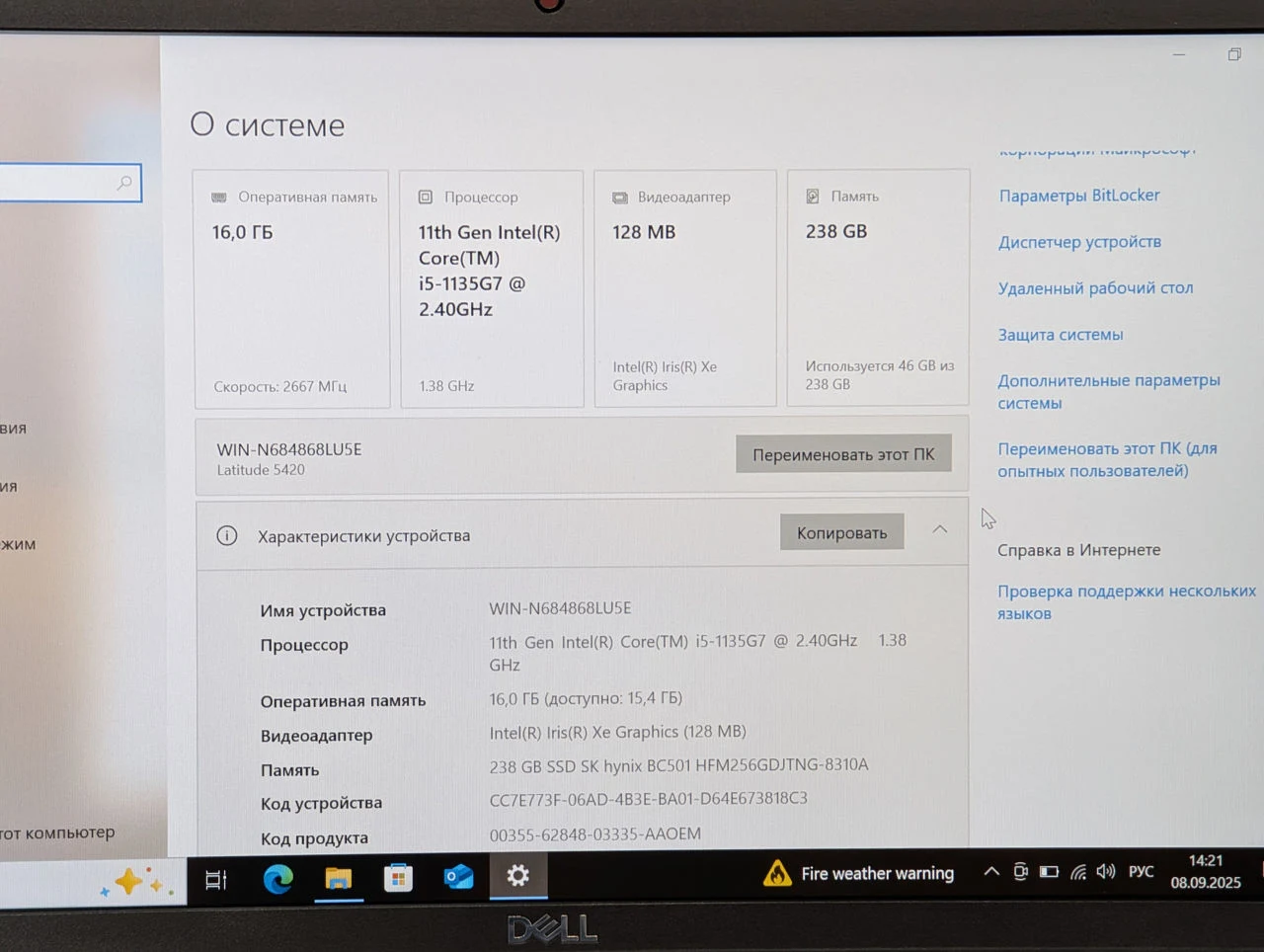Open the Защита системы link
This screenshot has height=952, width=1264.
point(1061,335)
